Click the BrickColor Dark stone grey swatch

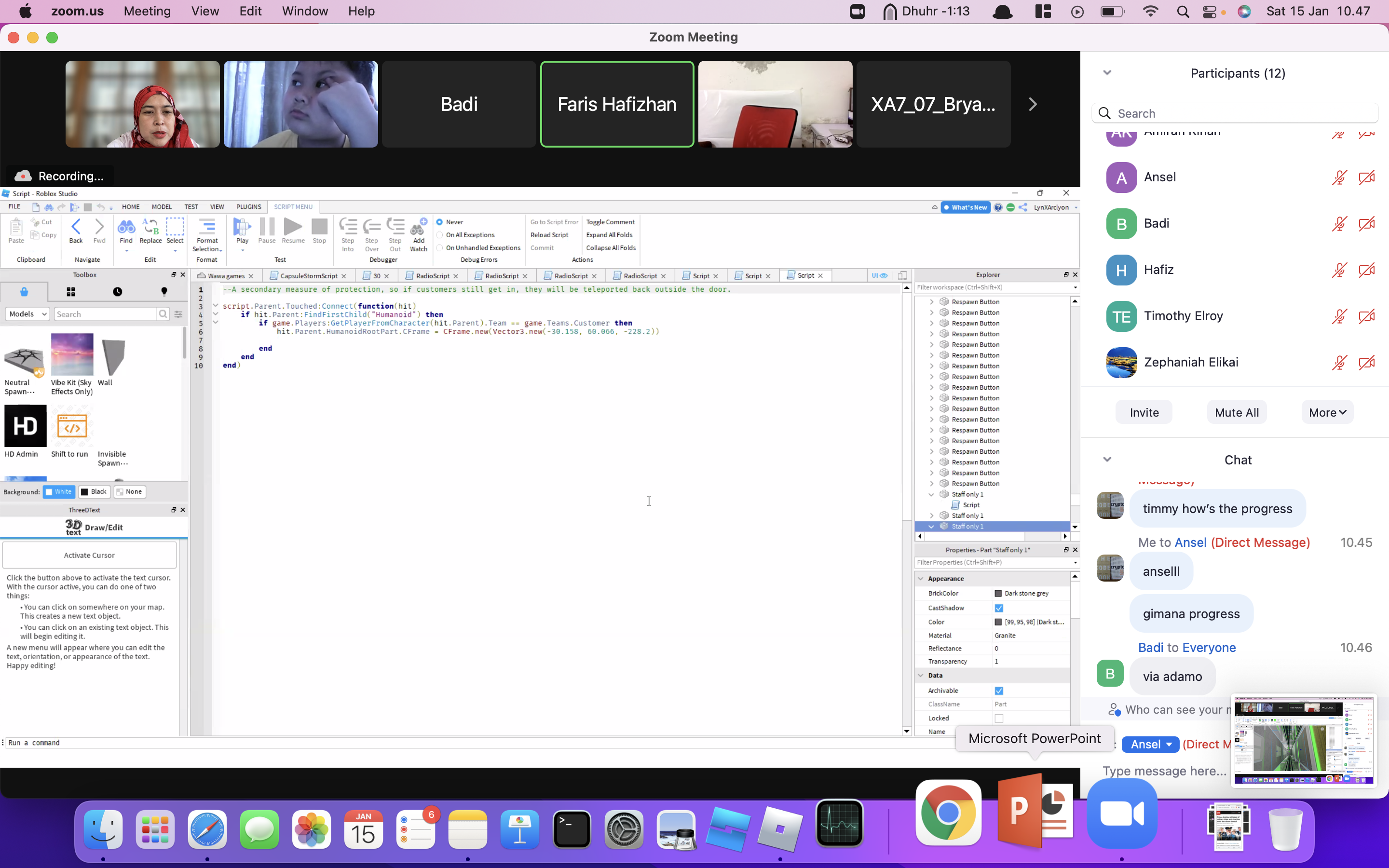click(x=998, y=593)
